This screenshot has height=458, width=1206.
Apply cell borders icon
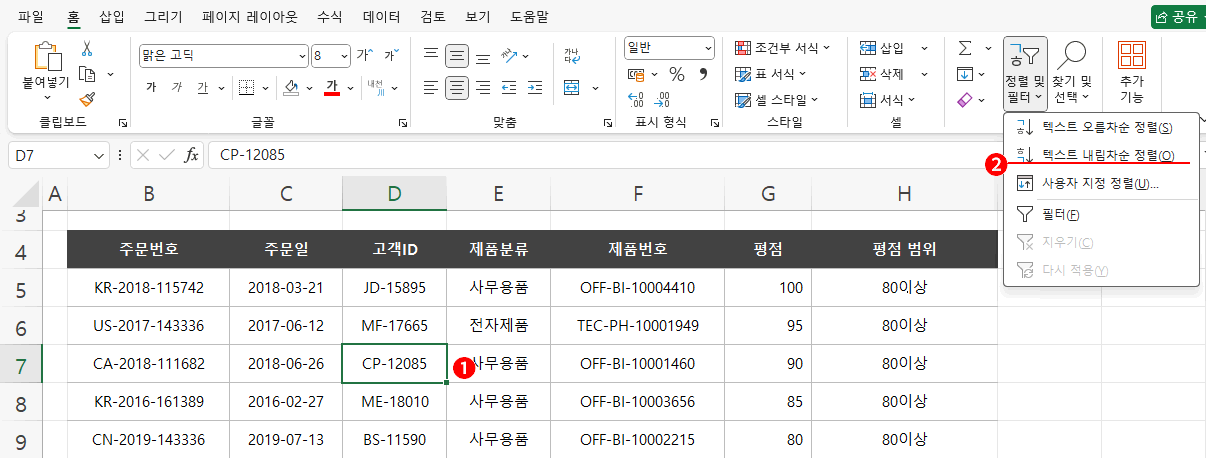(x=246, y=87)
